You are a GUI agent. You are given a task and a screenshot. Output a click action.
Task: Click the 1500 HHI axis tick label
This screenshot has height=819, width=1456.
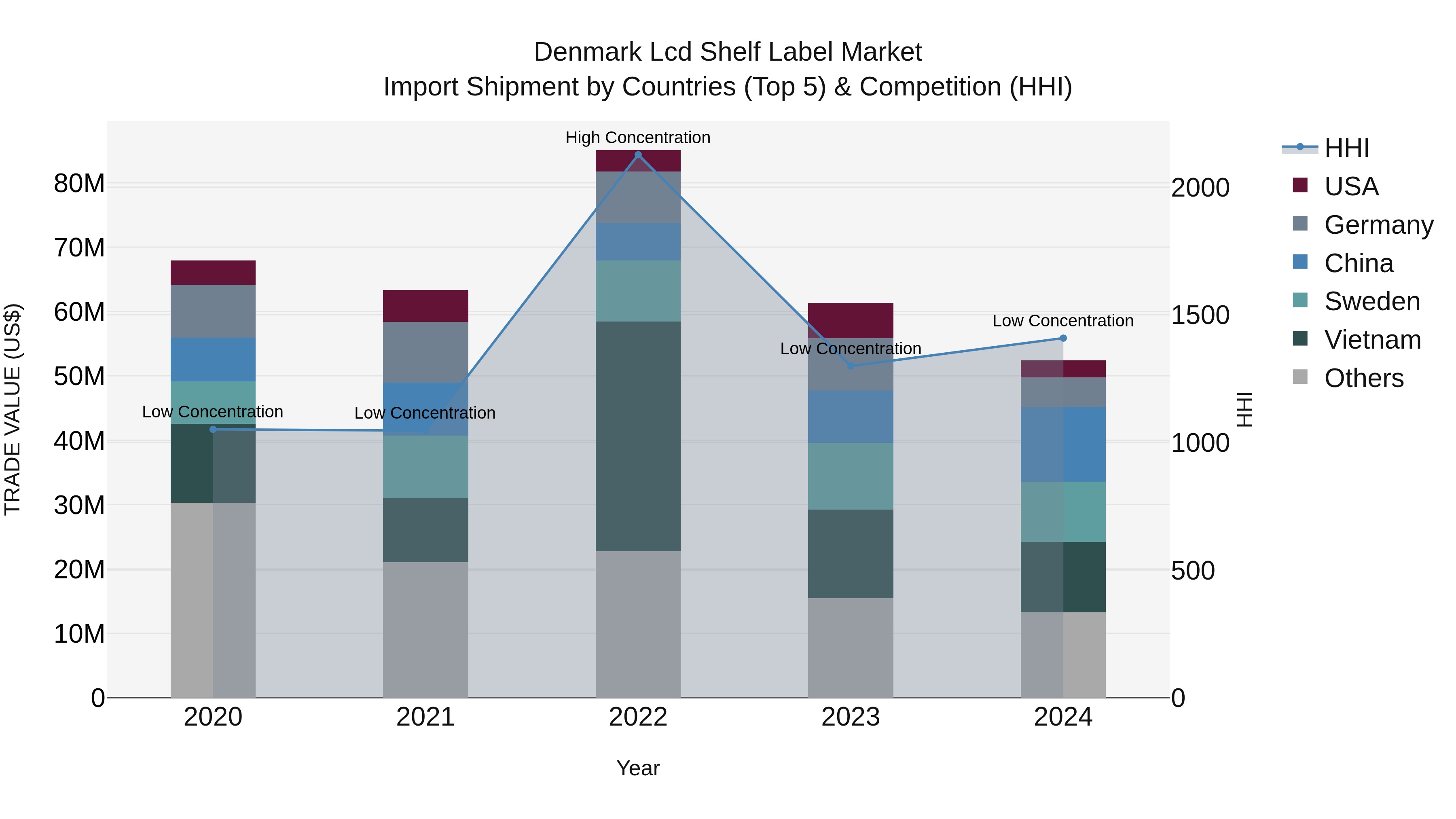[x=1200, y=315]
